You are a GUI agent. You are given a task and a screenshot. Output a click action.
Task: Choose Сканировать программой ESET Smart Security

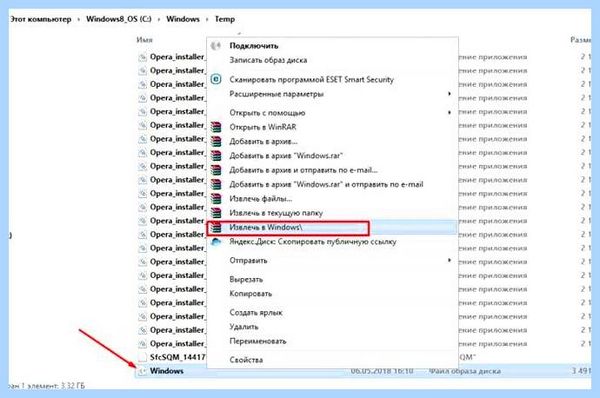[x=311, y=80]
